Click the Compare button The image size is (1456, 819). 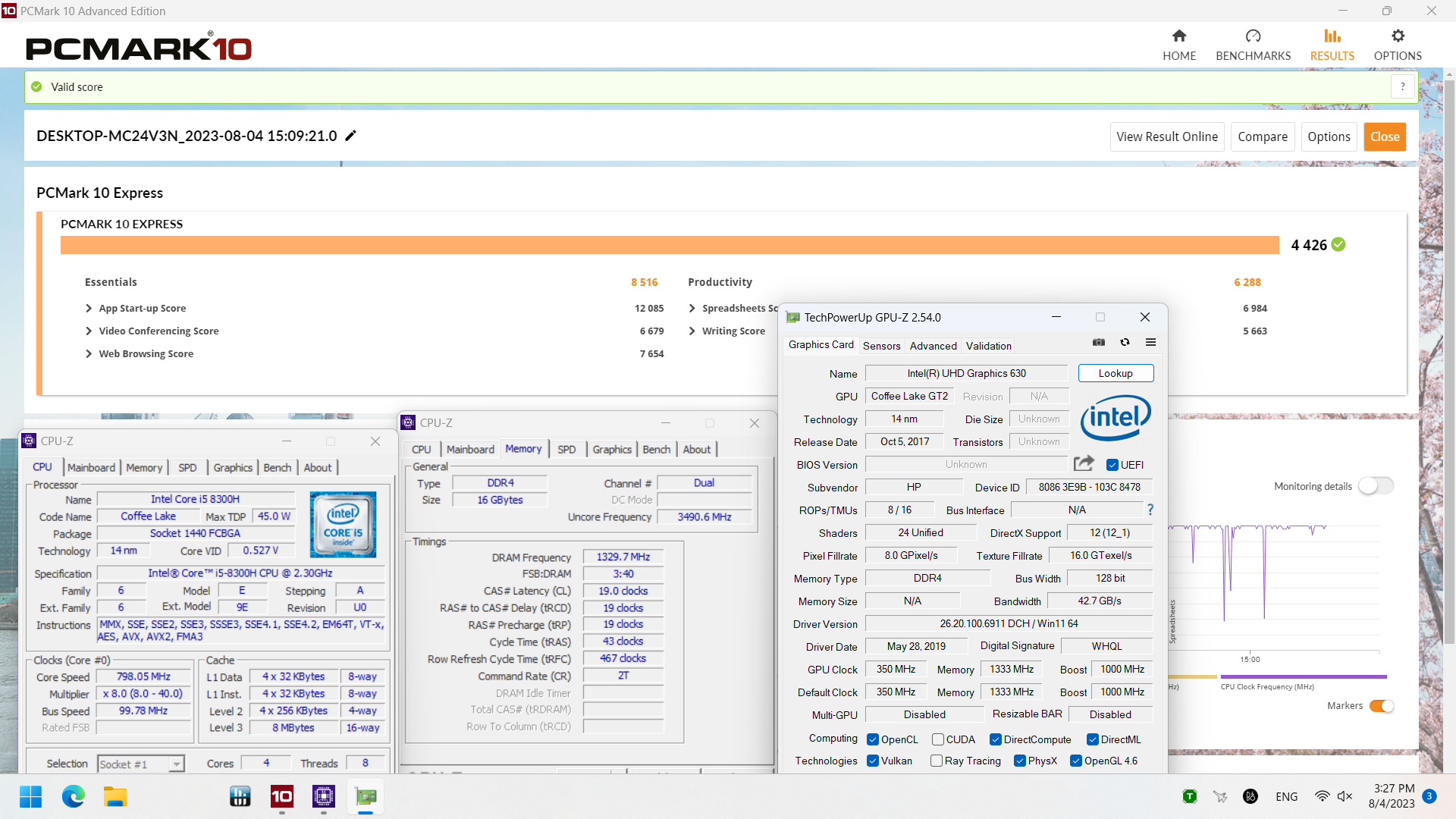(1263, 136)
